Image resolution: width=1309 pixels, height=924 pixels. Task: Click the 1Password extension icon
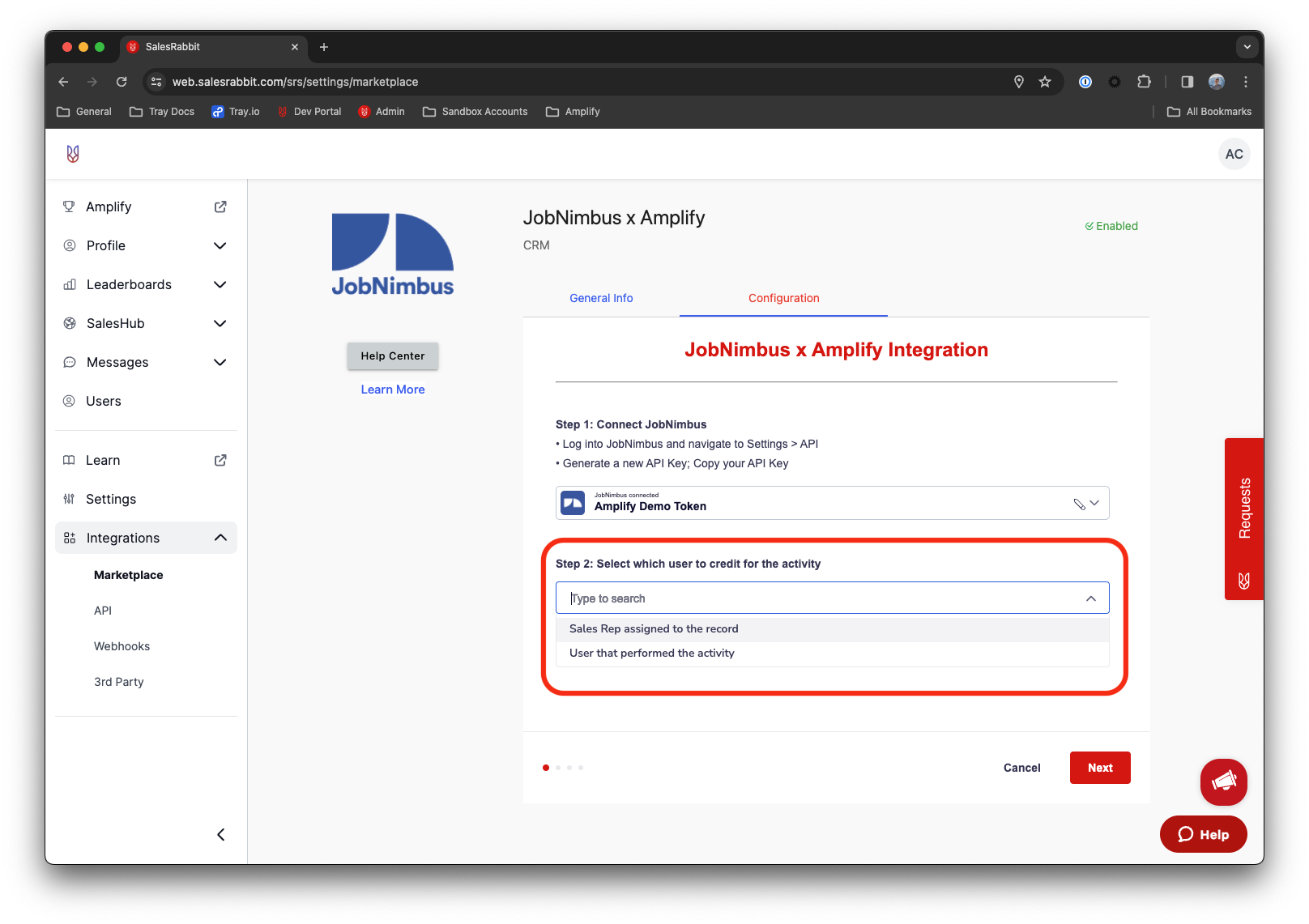coord(1085,82)
